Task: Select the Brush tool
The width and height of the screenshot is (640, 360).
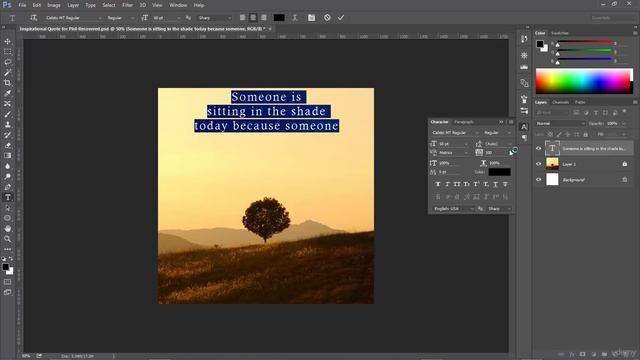Action: coord(8,114)
